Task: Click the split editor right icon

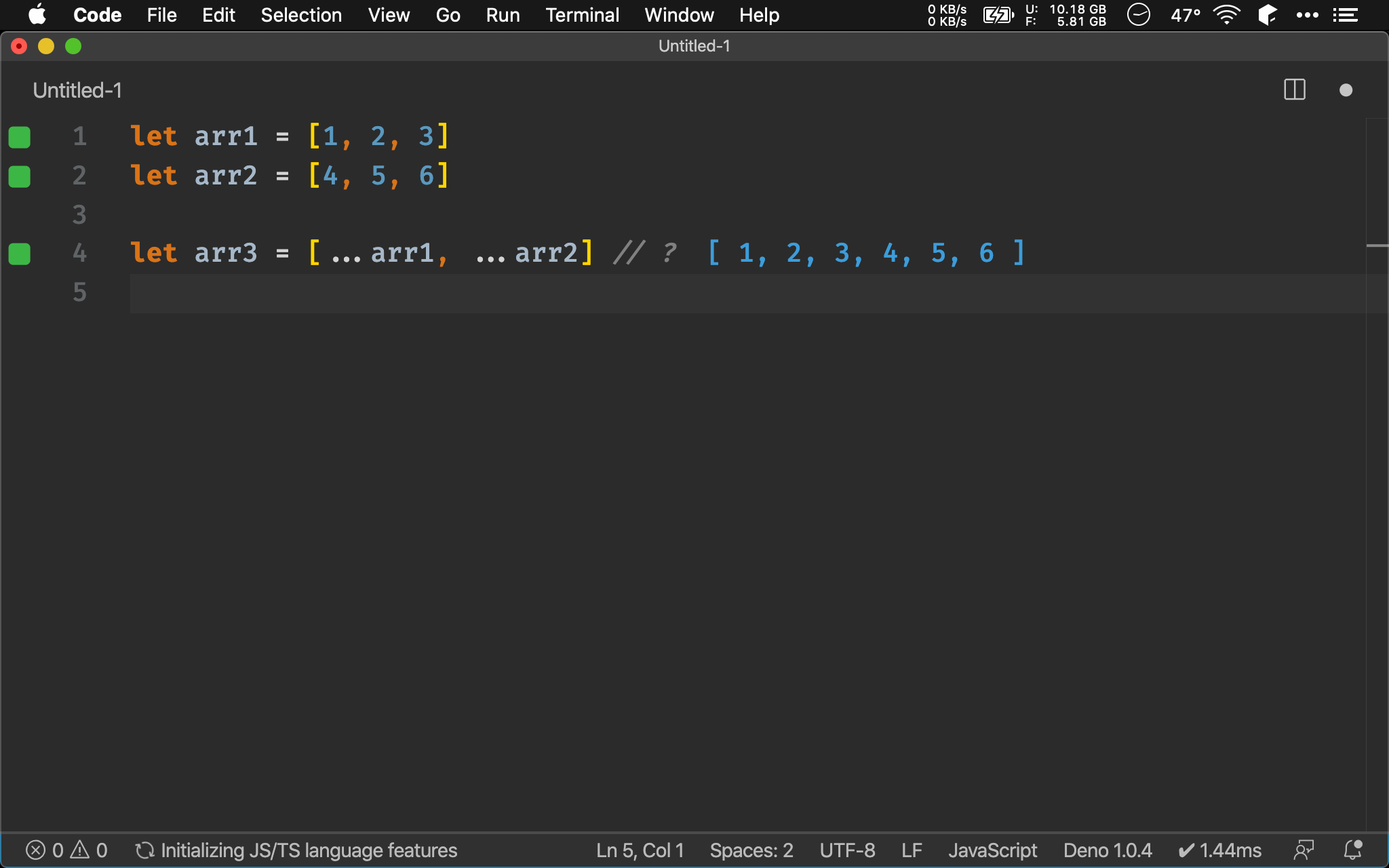Action: 1294,90
